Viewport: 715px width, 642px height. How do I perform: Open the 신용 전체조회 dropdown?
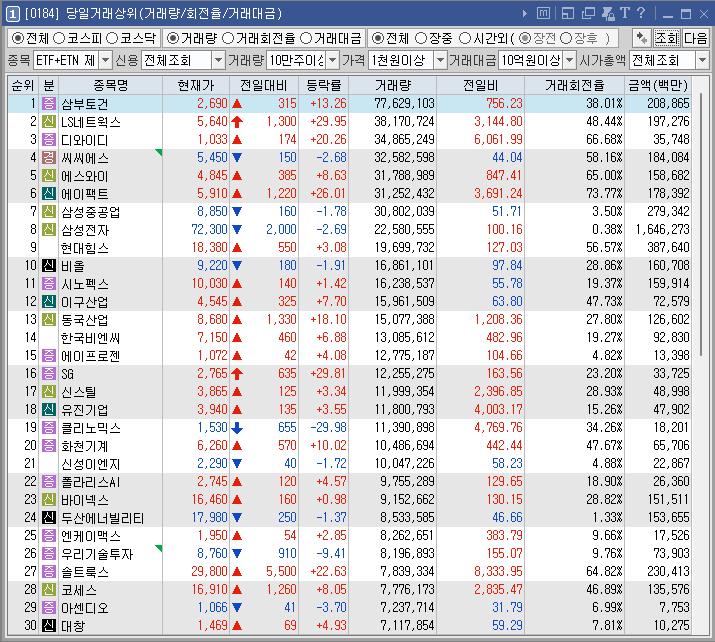[218, 60]
